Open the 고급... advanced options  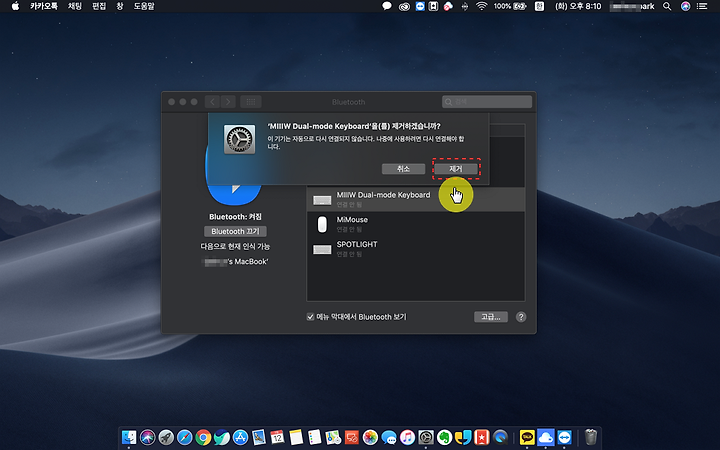pyautogui.click(x=491, y=317)
